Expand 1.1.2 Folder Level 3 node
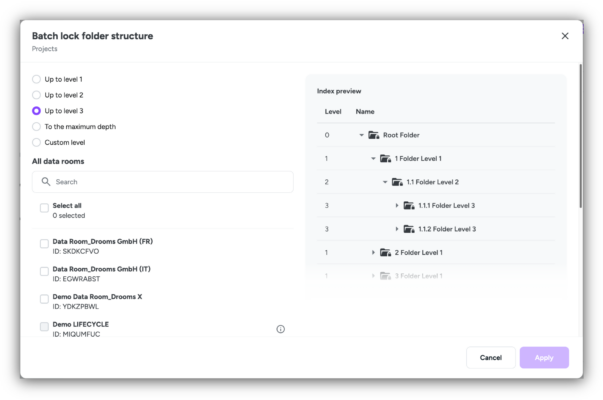Image resolution: width=603 pixels, height=400 pixels. point(396,229)
